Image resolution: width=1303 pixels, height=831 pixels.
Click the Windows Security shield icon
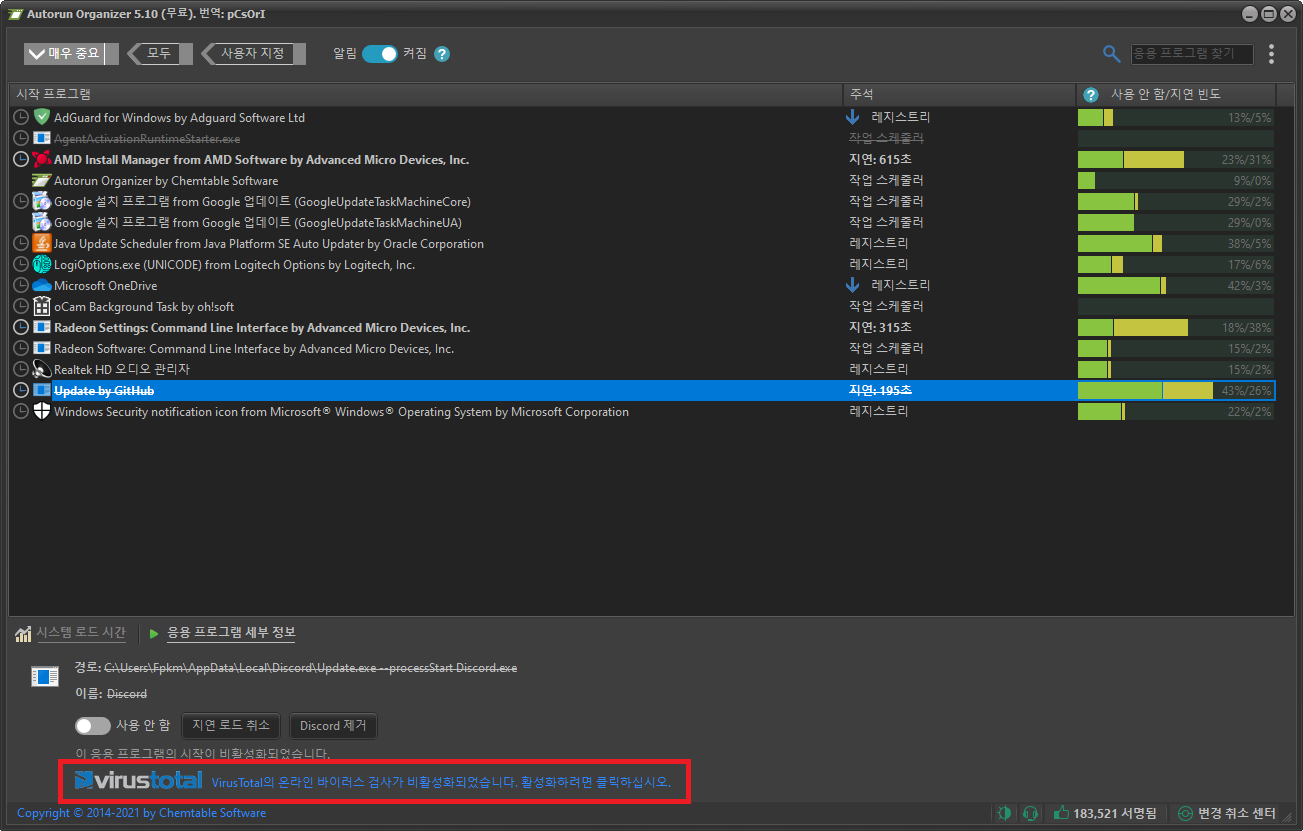pyautogui.click(x=42, y=411)
